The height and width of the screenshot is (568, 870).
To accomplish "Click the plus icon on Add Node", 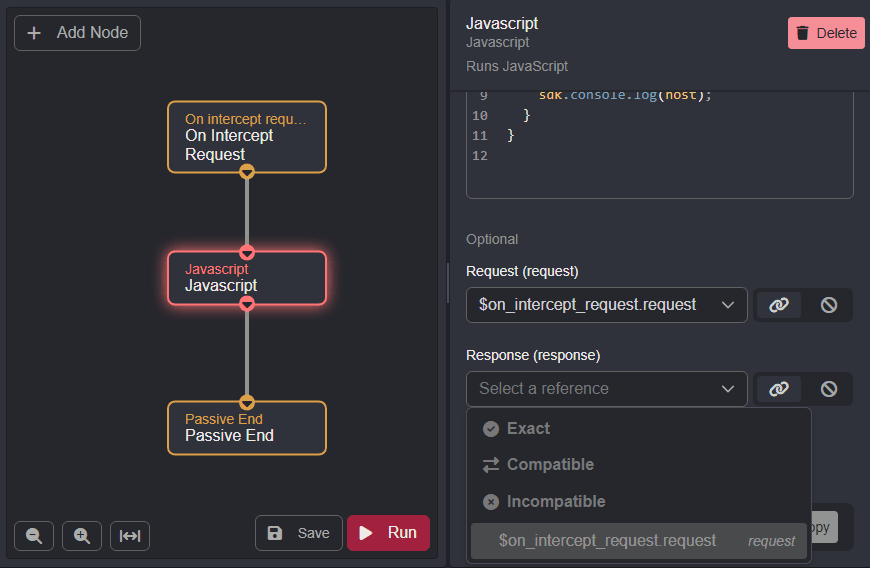I will (x=34, y=33).
